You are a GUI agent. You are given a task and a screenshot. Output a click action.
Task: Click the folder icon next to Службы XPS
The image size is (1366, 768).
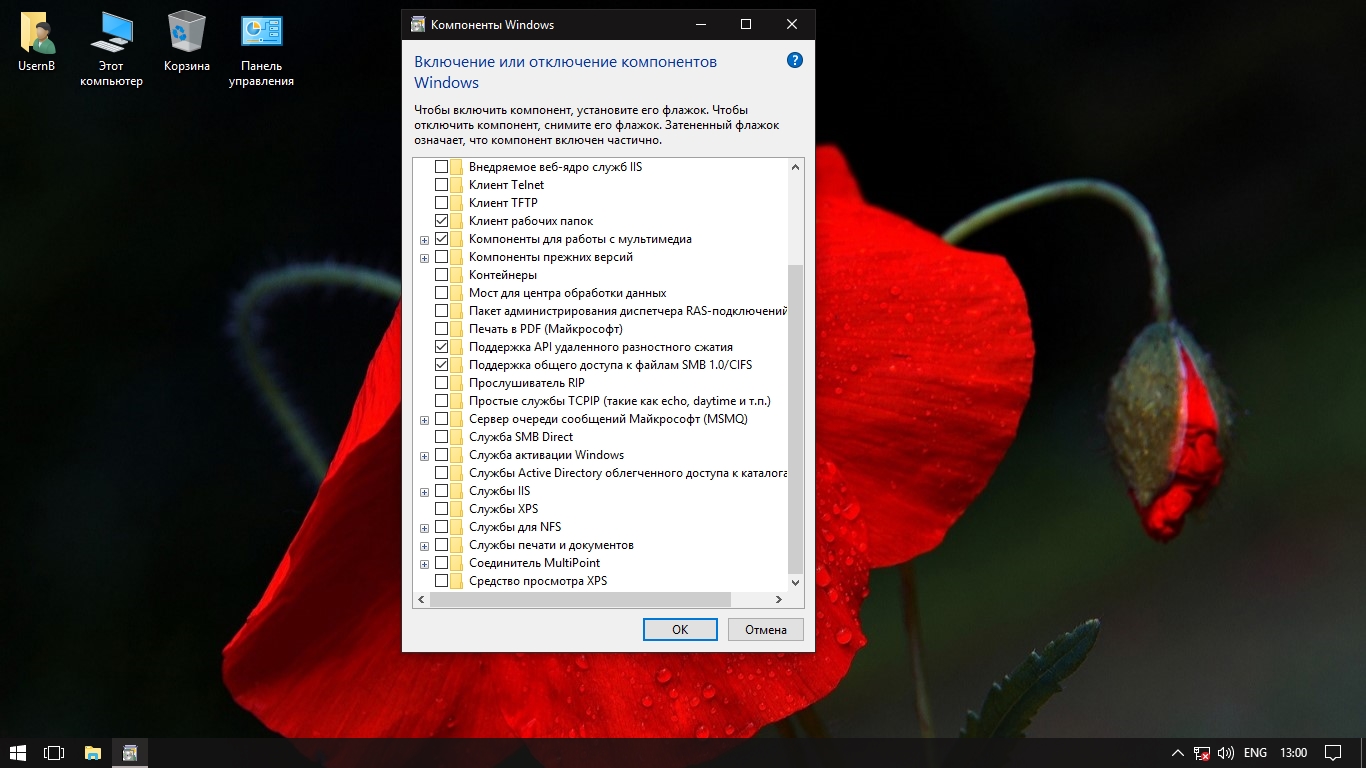click(457, 509)
